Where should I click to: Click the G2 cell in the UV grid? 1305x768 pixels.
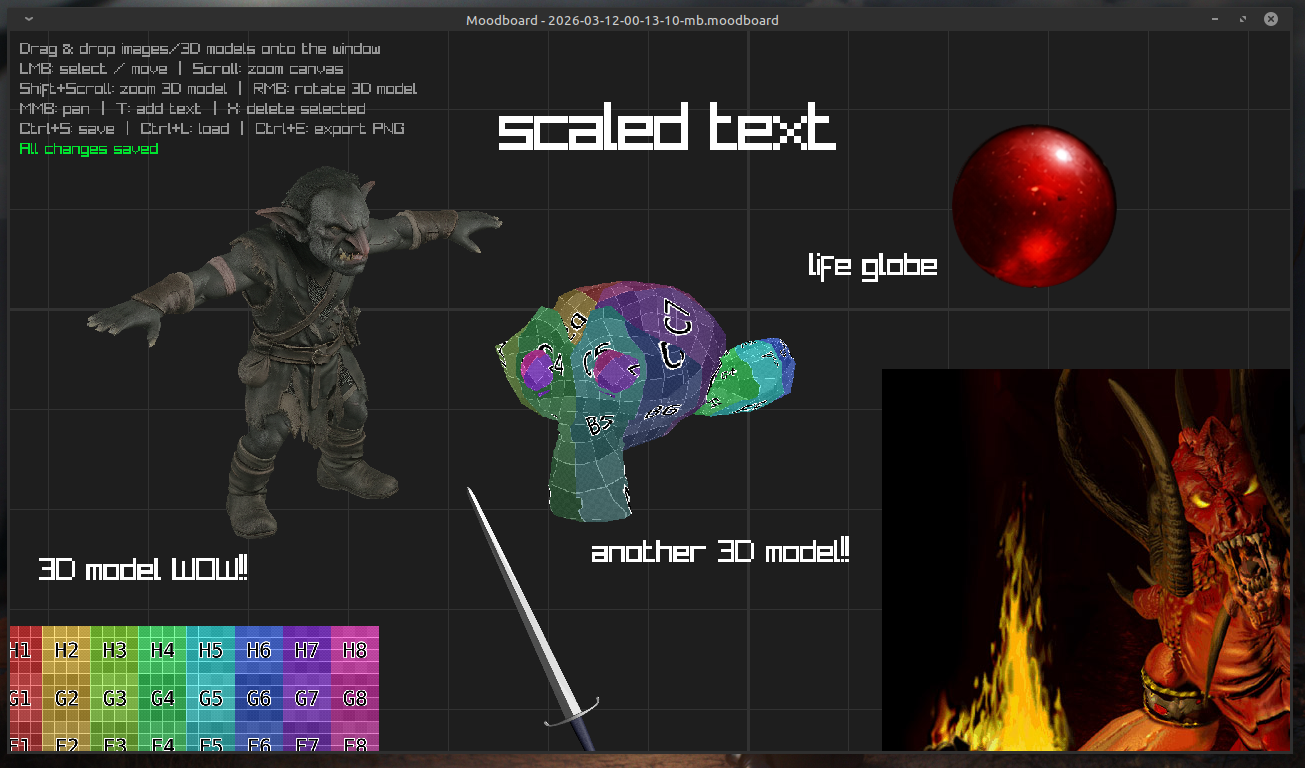[x=67, y=698]
